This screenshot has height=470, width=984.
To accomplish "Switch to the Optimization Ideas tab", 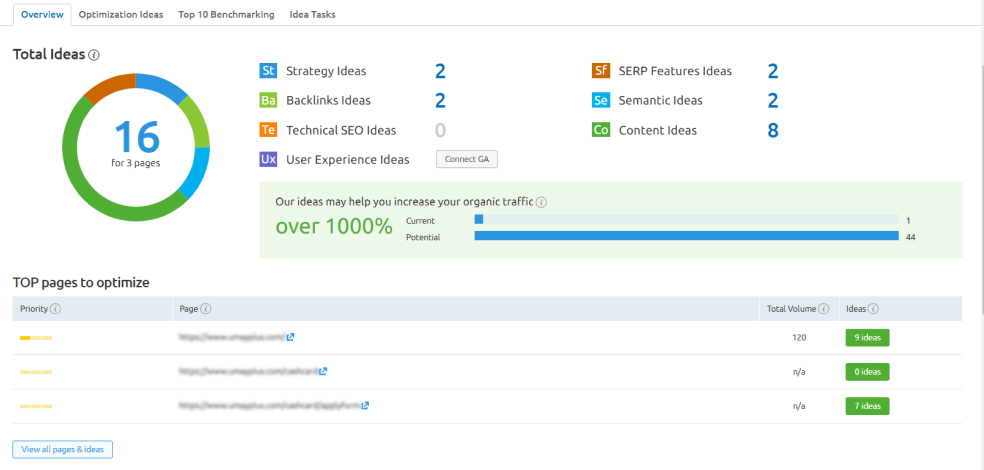I will 120,15.
